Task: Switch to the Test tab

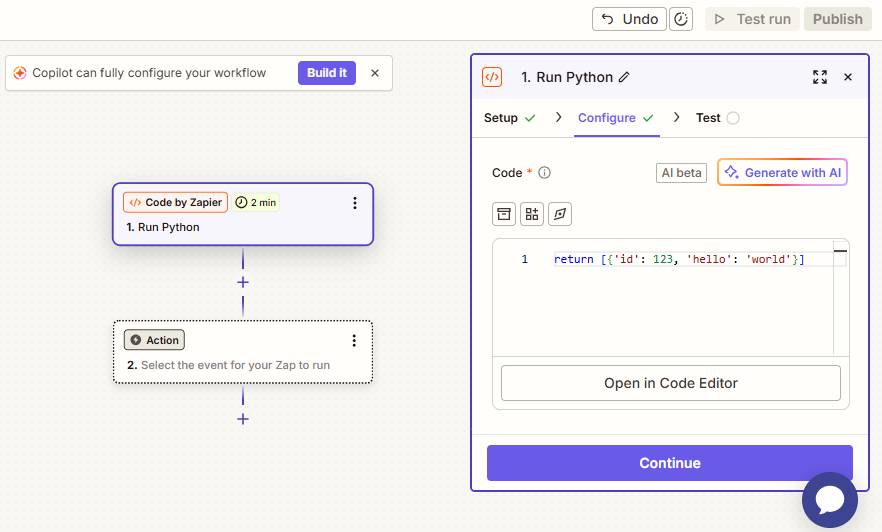Action: [x=717, y=118]
